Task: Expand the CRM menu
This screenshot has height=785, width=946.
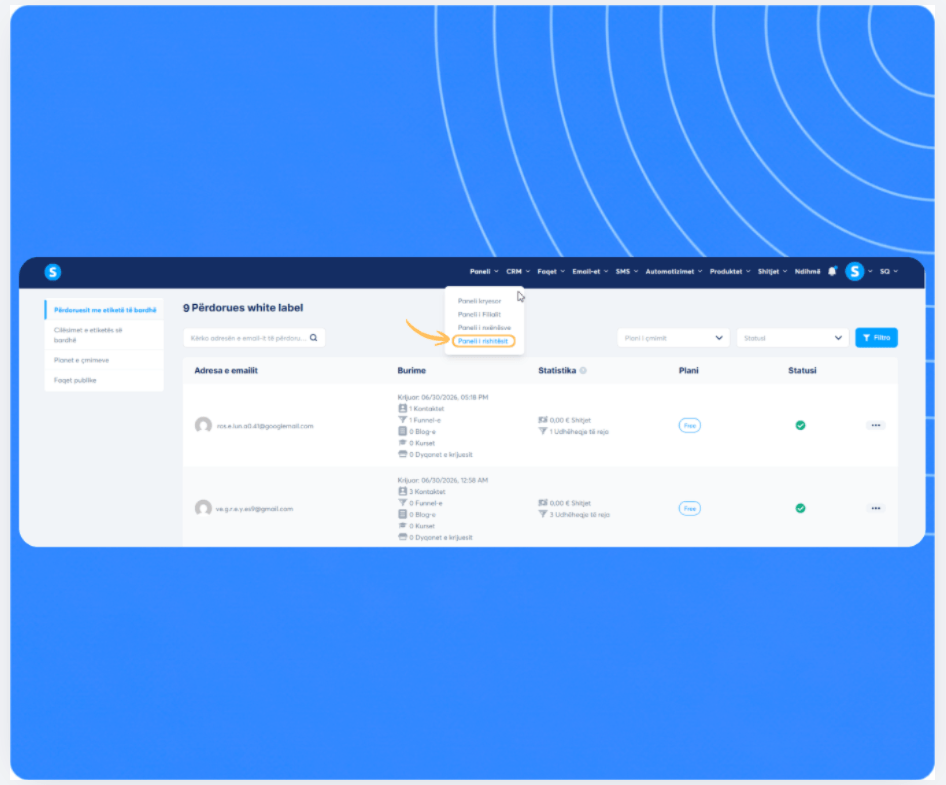Action: (x=518, y=272)
